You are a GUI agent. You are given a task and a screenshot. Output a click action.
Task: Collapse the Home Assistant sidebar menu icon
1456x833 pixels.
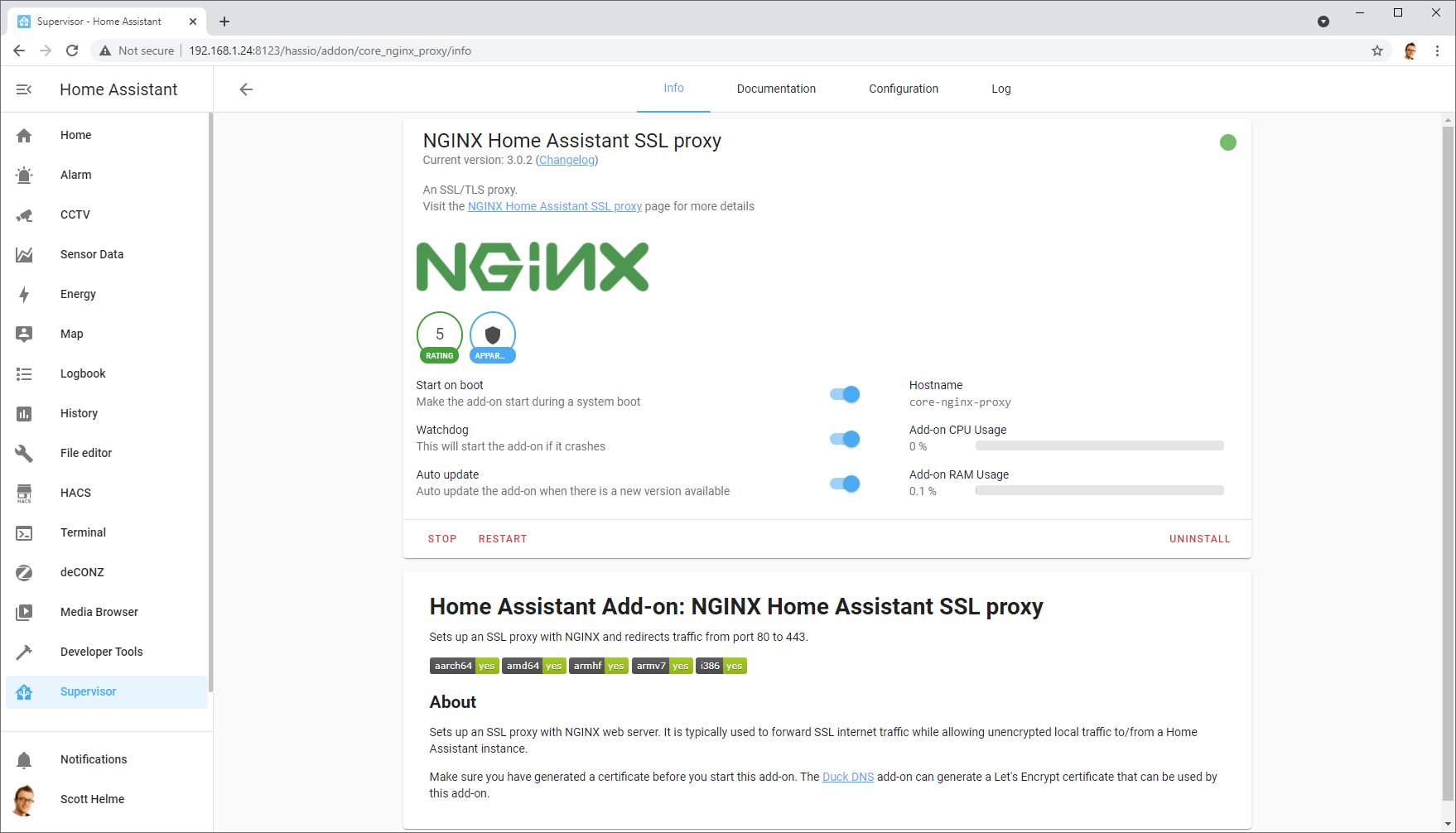click(x=24, y=89)
